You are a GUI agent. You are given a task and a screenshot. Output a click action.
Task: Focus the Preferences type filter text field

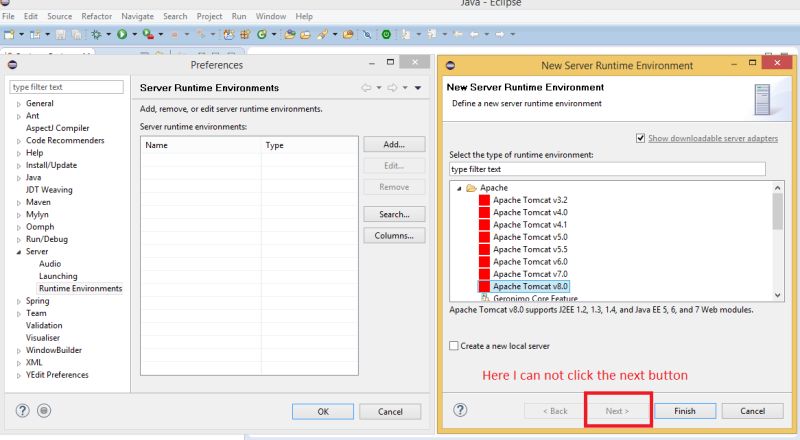pyautogui.click(x=66, y=87)
